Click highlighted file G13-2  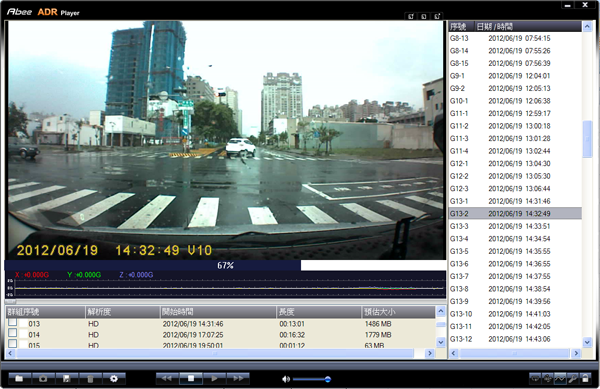[x=515, y=214]
